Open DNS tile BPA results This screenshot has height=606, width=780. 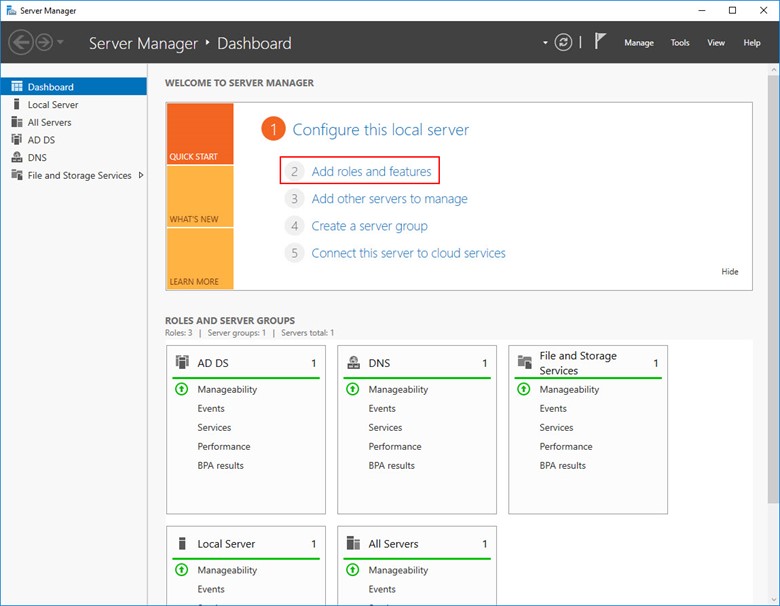(391, 466)
